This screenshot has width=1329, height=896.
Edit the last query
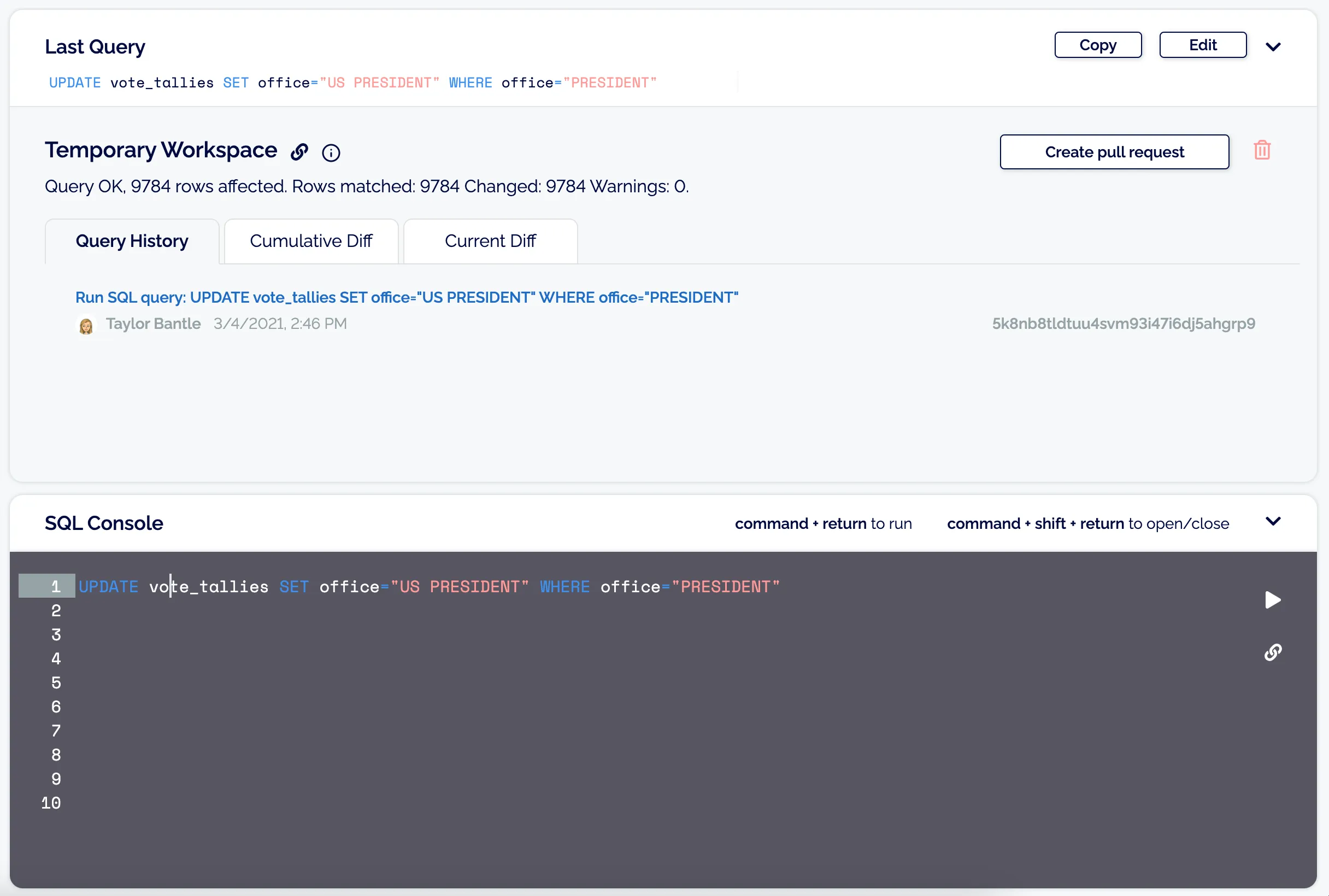pyautogui.click(x=1202, y=45)
